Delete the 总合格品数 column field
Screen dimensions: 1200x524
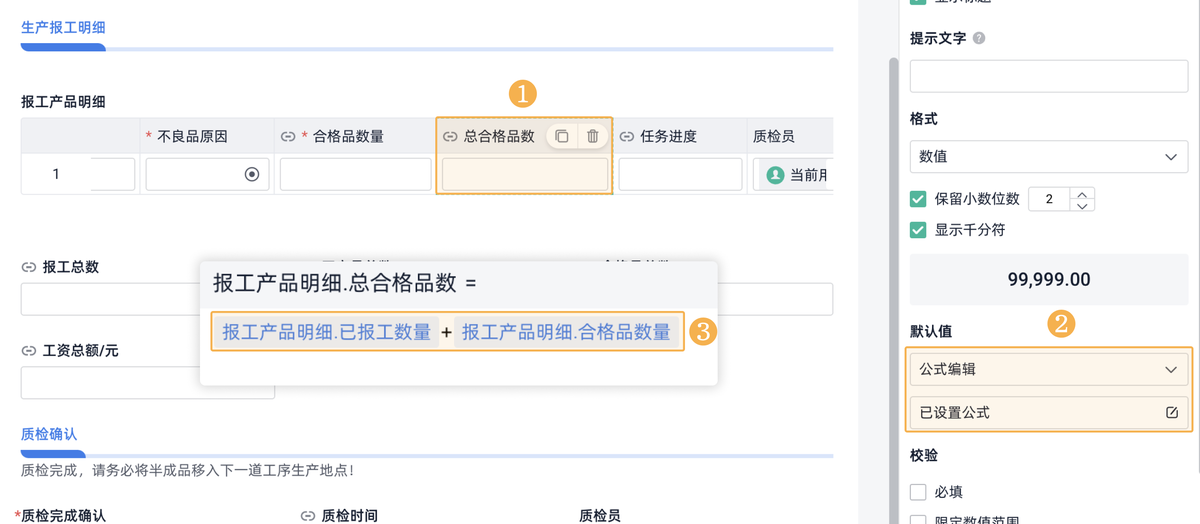(592, 136)
